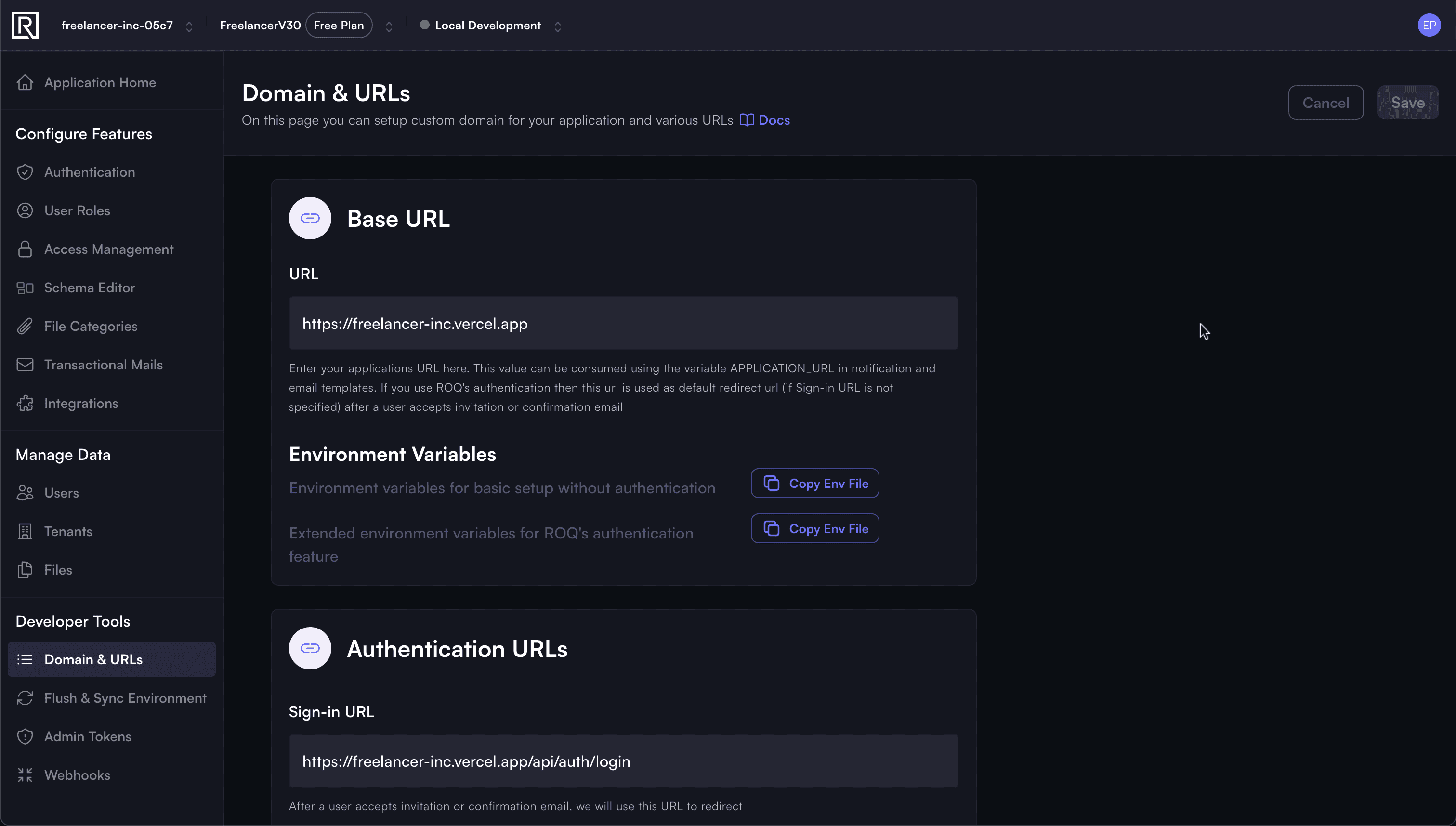Open Schema Editor
This screenshot has height=826, width=1456.
click(x=112, y=288)
